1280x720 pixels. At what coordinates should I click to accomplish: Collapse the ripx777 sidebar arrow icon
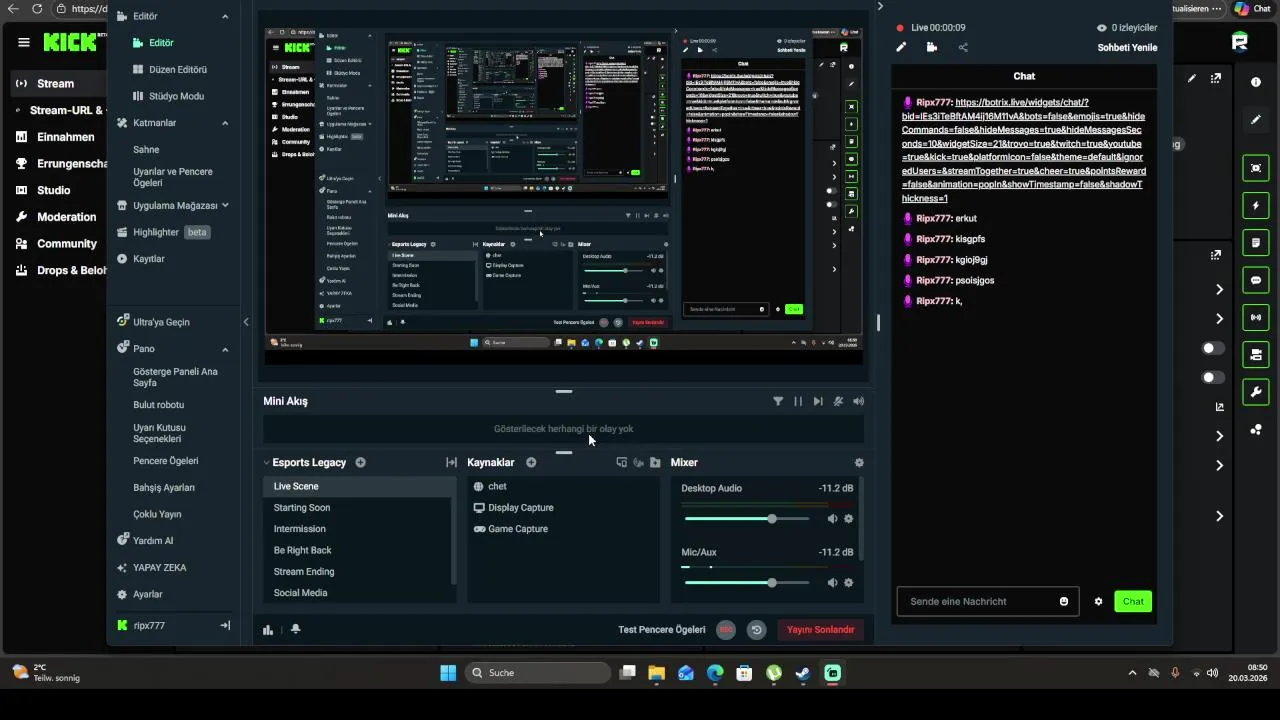click(225, 625)
